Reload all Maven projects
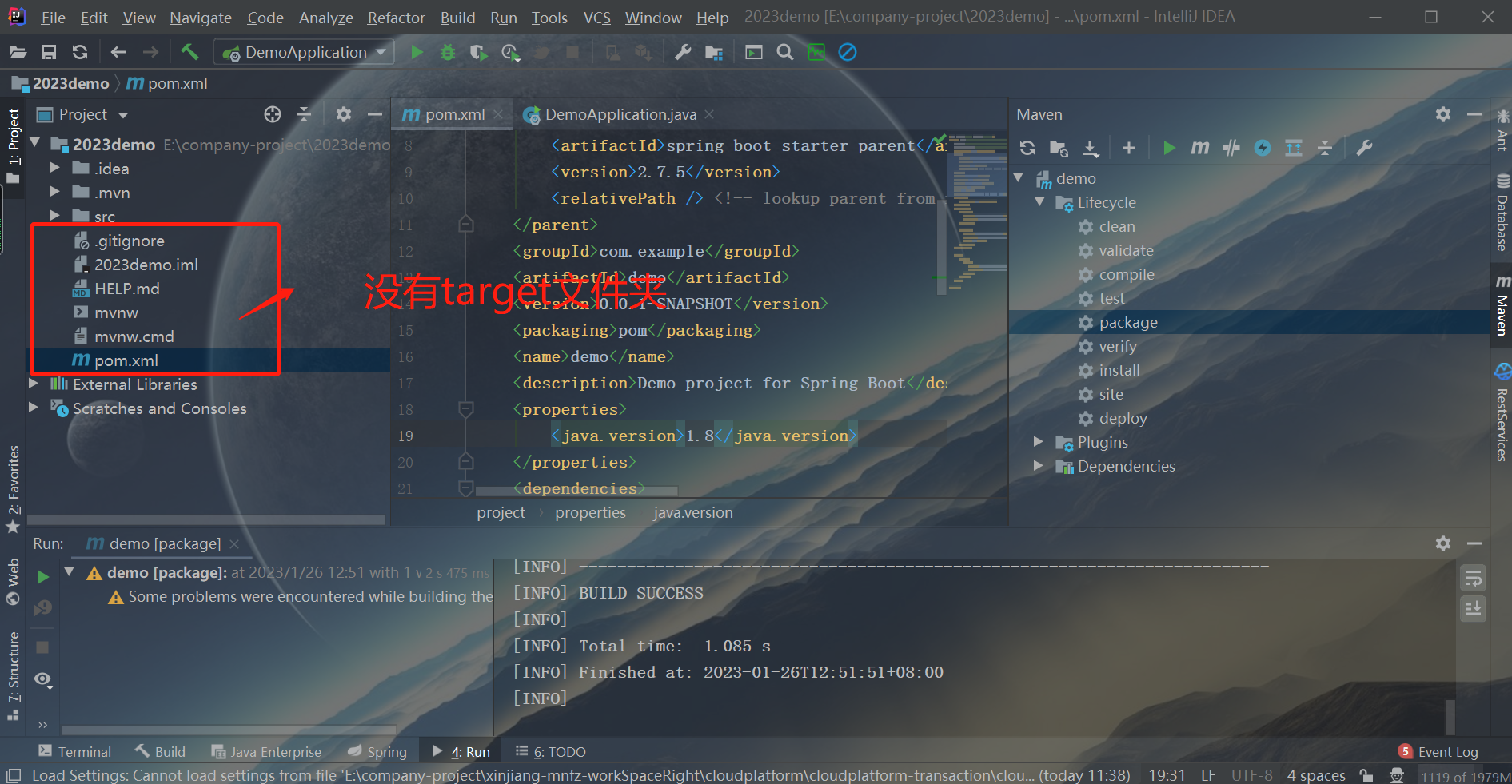This screenshot has height=784, width=1512. tap(1027, 148)
